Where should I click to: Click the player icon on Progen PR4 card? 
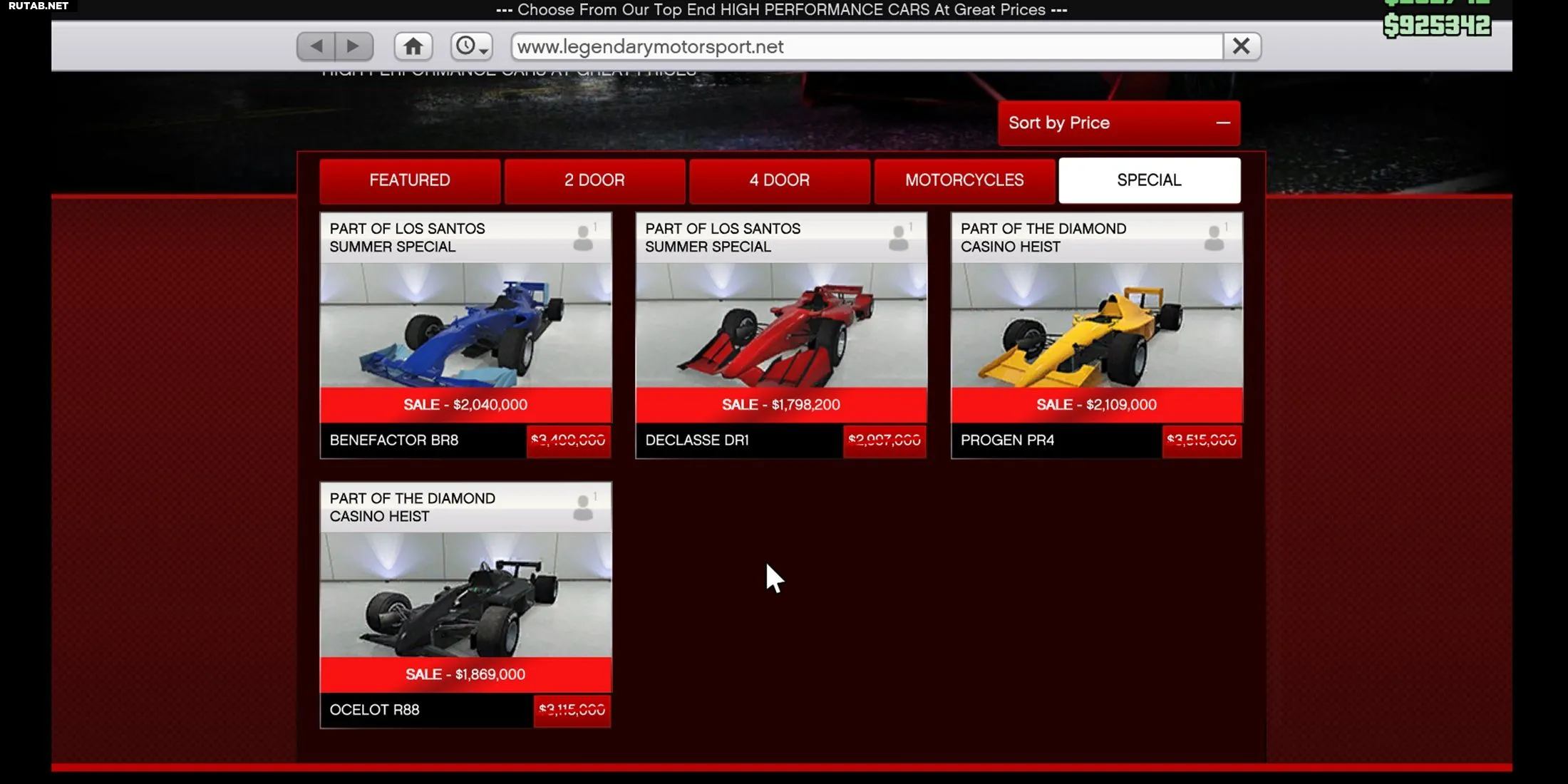click(x=1214, y=237)
